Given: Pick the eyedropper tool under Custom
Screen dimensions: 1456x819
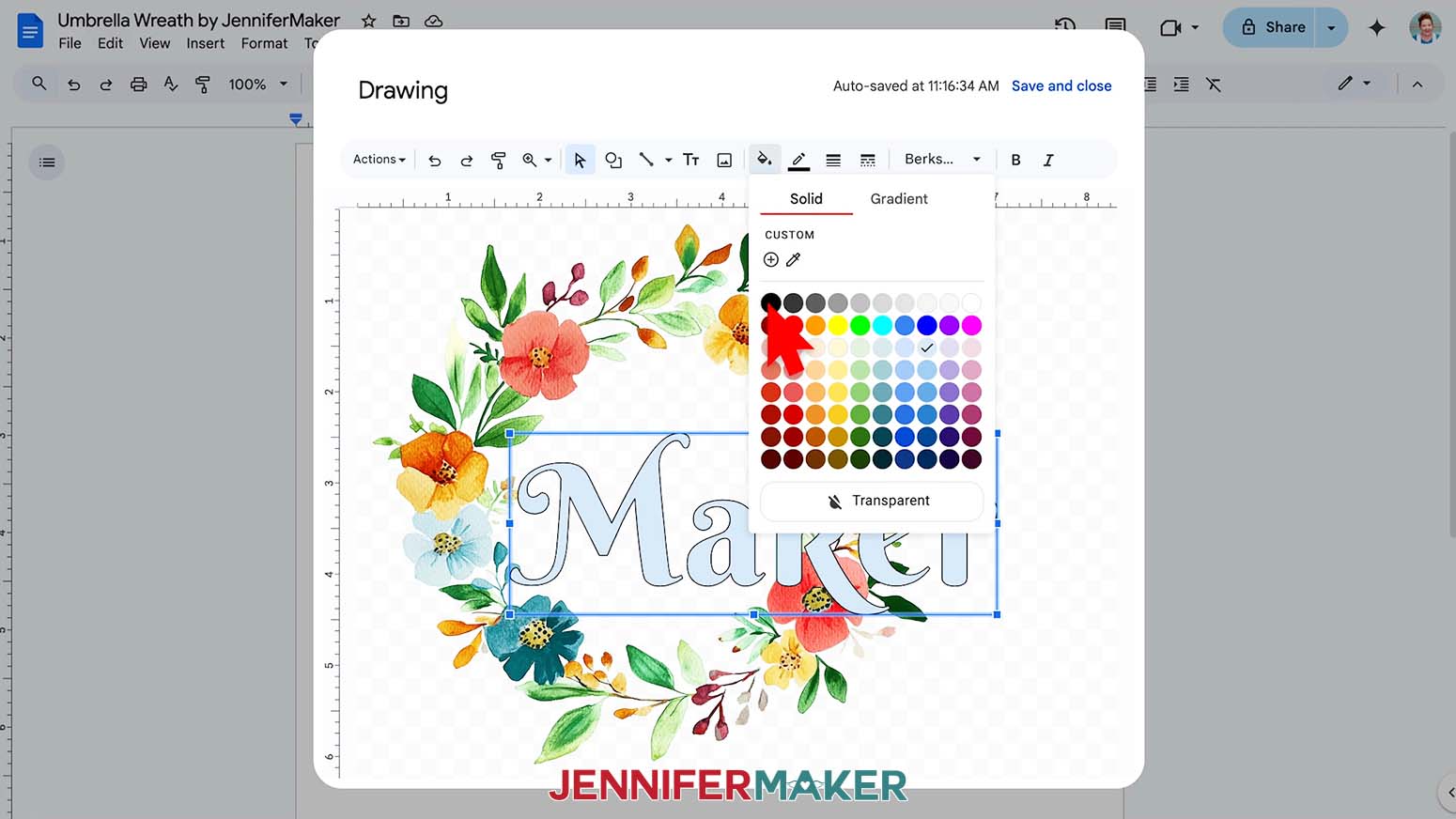Looking at the screenshot, I should point(794,259).
